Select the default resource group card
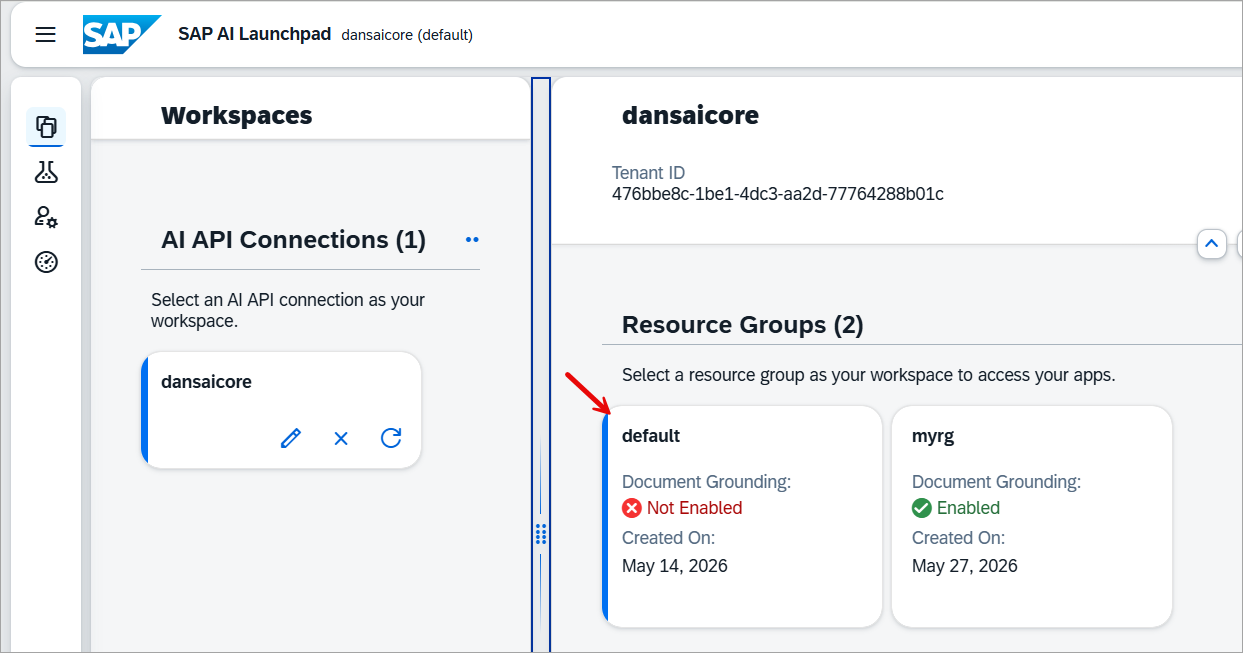The width and height of the screenshot is (1243, 653). coord(742,516)
